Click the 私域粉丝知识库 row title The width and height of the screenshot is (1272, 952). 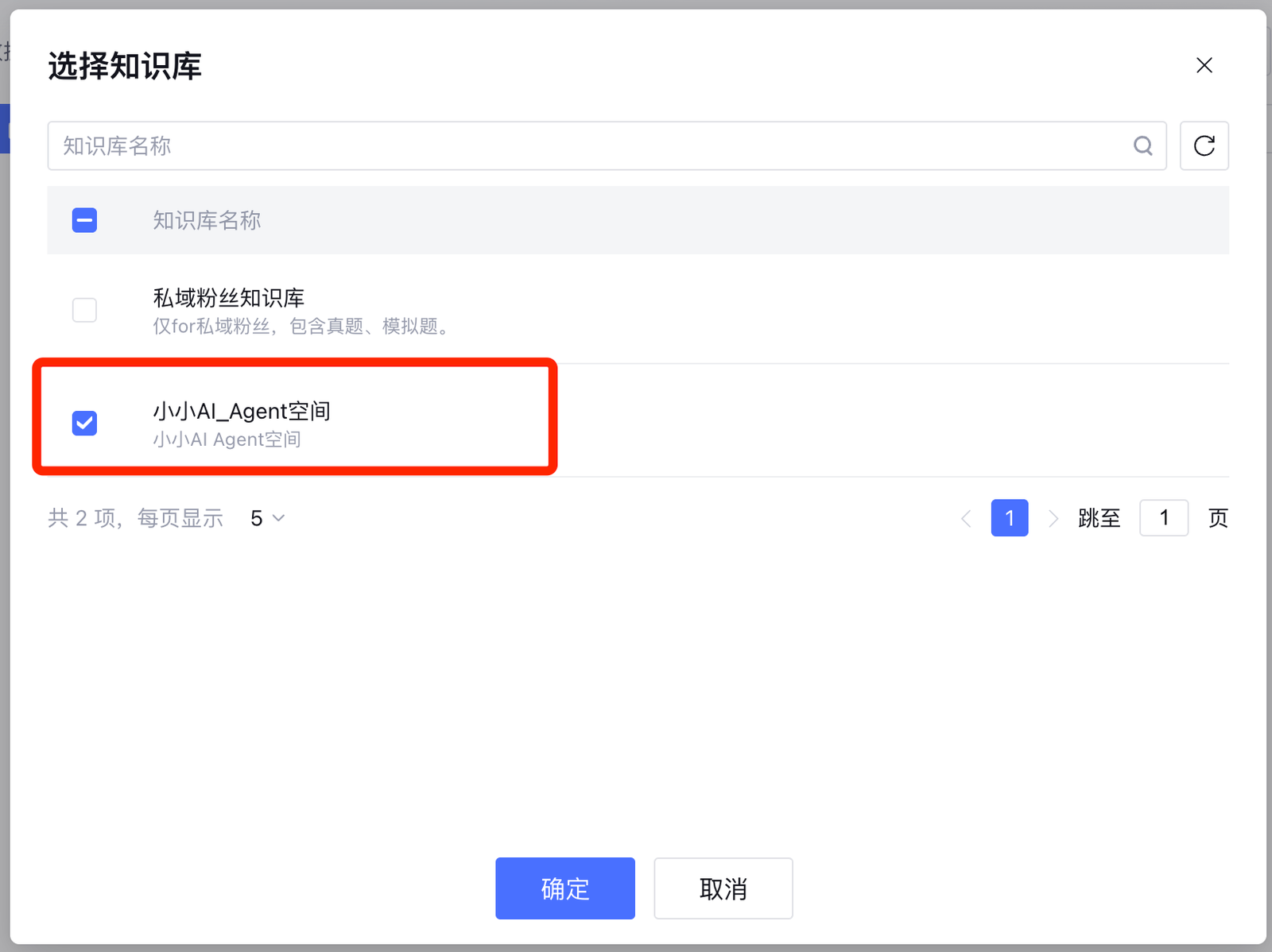(229, 298)
